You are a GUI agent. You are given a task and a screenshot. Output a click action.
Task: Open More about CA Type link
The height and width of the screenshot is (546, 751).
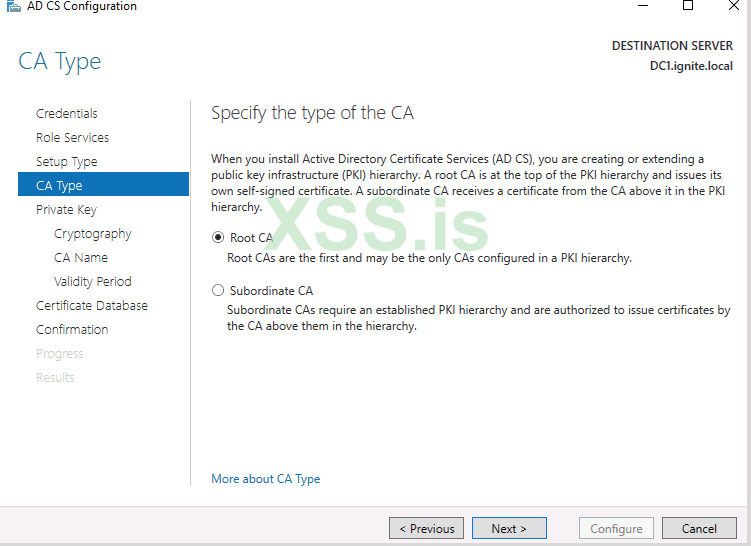click(266, 479)
